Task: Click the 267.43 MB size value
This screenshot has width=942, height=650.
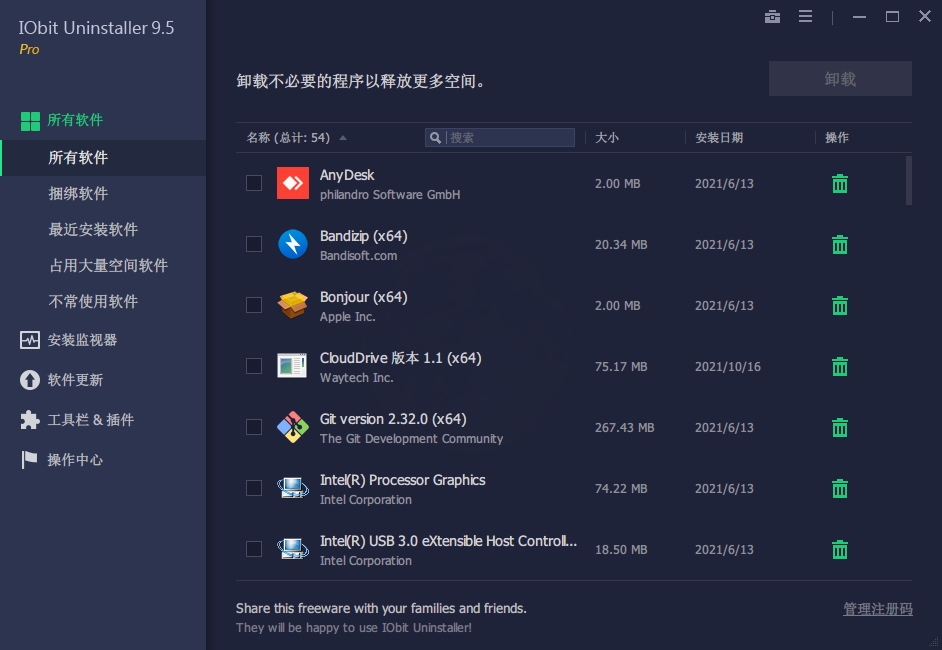Action: point(624,428)
